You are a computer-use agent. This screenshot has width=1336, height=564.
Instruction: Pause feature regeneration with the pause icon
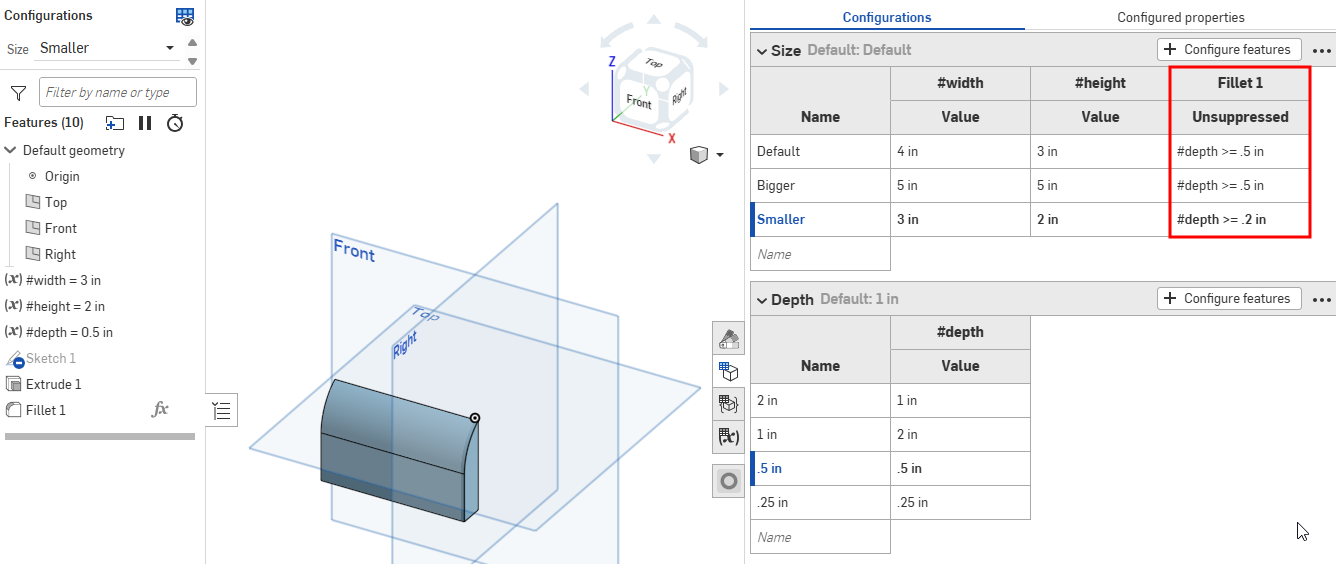(145, 123)
